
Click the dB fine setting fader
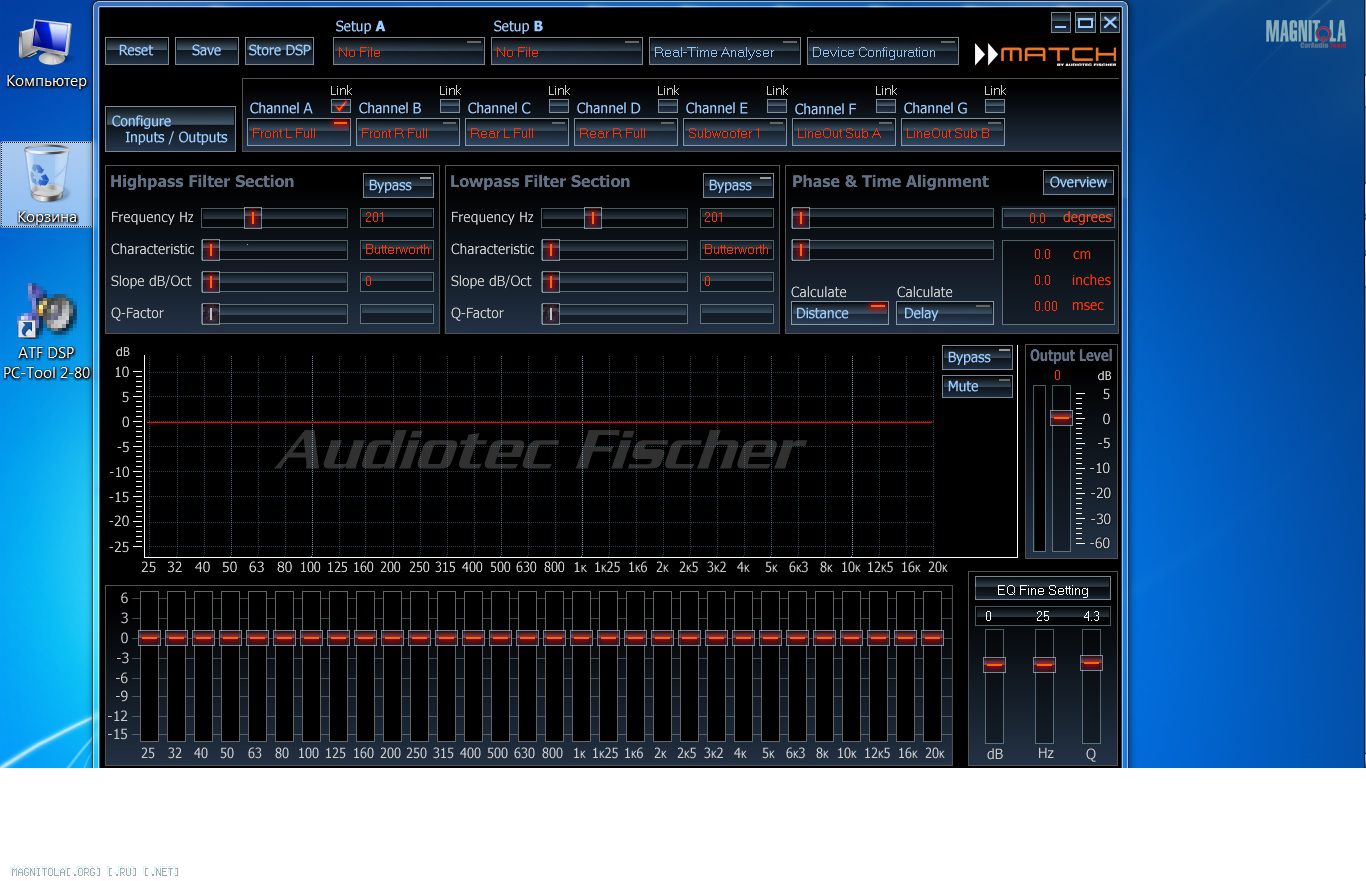click(994, 664)
